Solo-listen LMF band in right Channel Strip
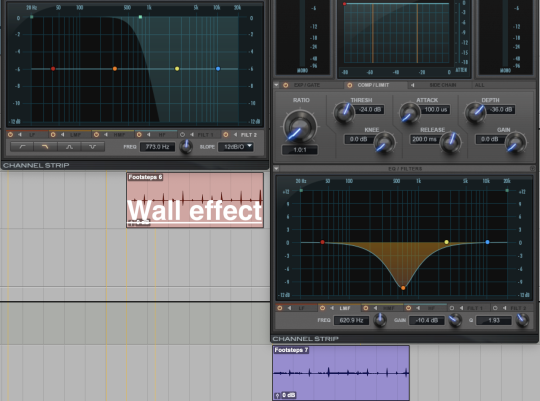 (332, 308)
